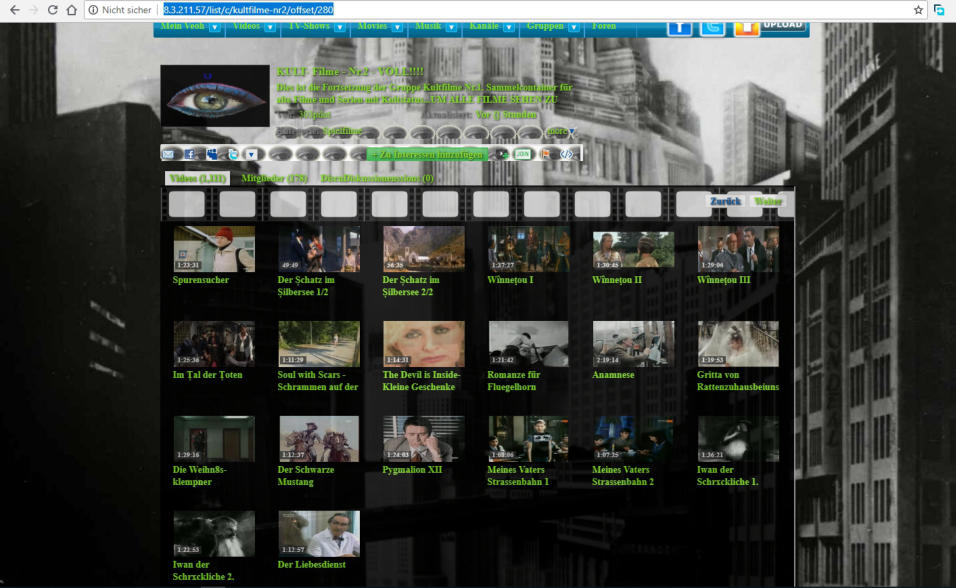Open the Mein Veoh menu
This screenshot has height=588, width=956.
[x=182, y=26]
